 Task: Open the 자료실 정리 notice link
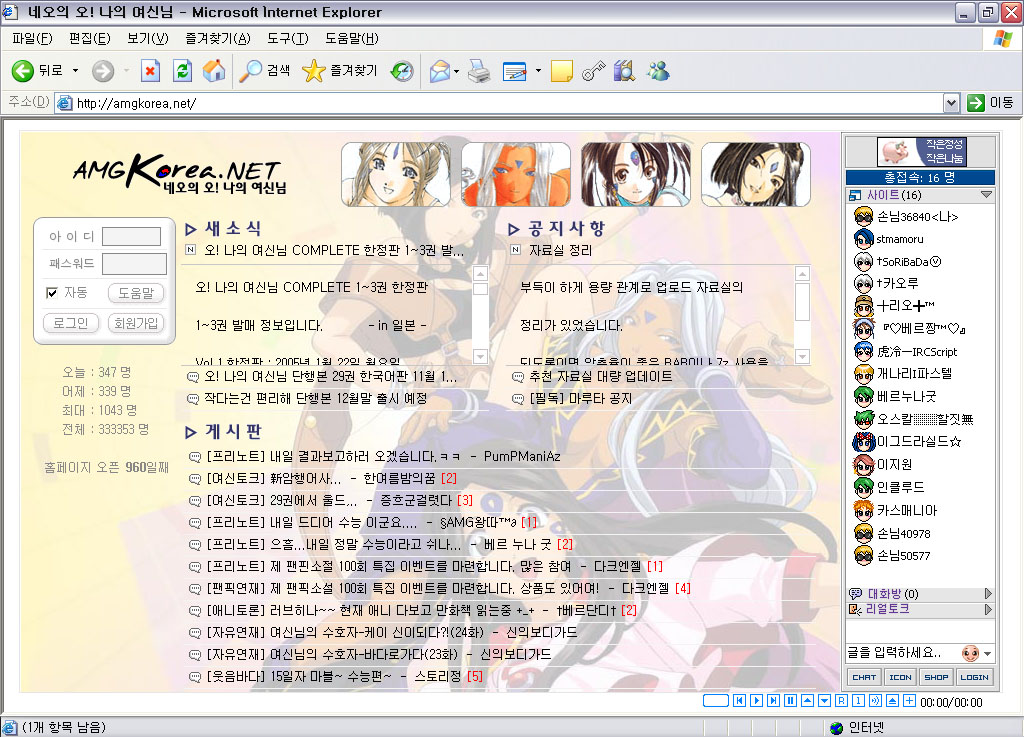(x=560, y=250)
